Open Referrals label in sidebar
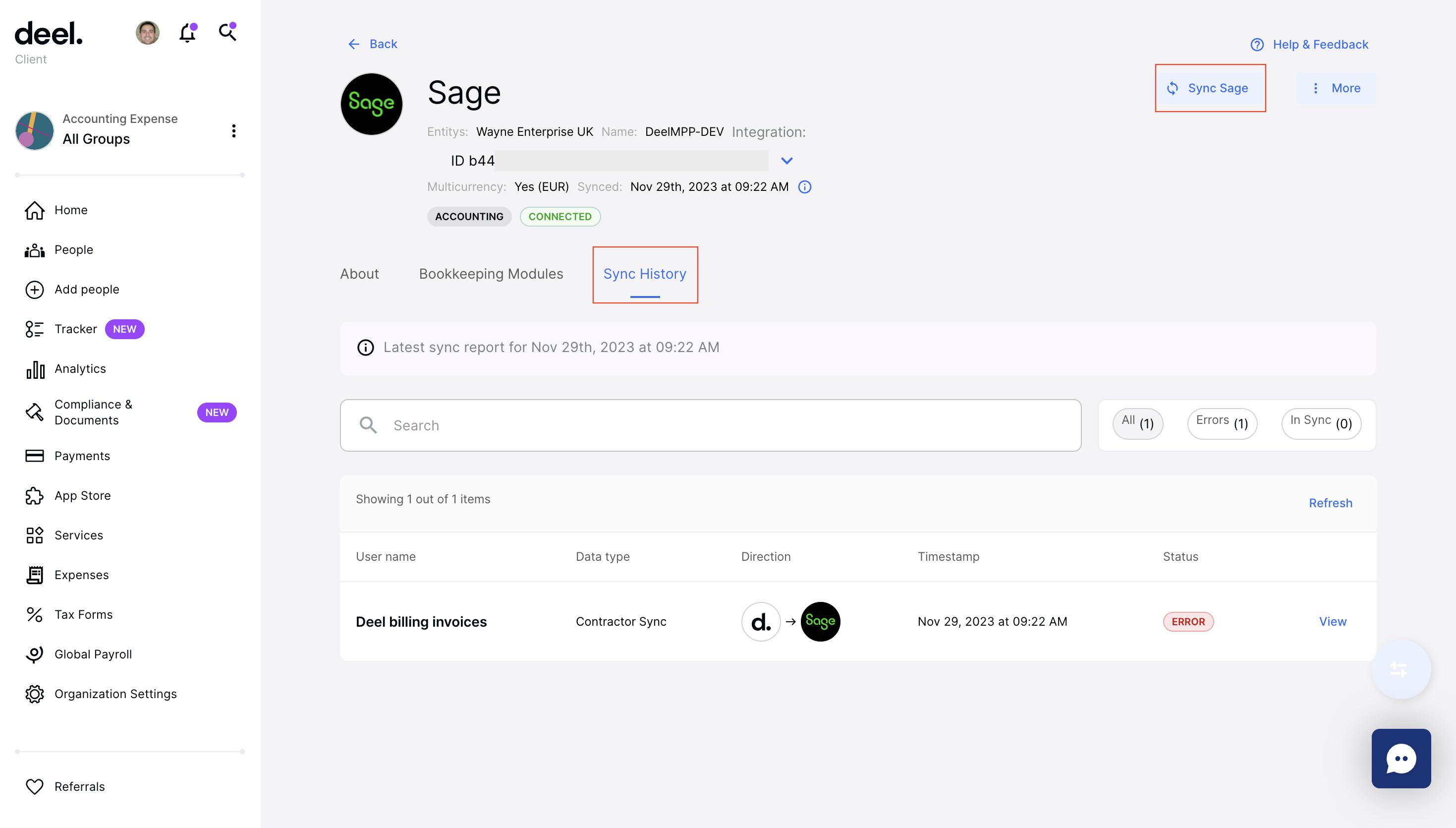Viewport: 1456px width, 828px height. coord(80,787)
